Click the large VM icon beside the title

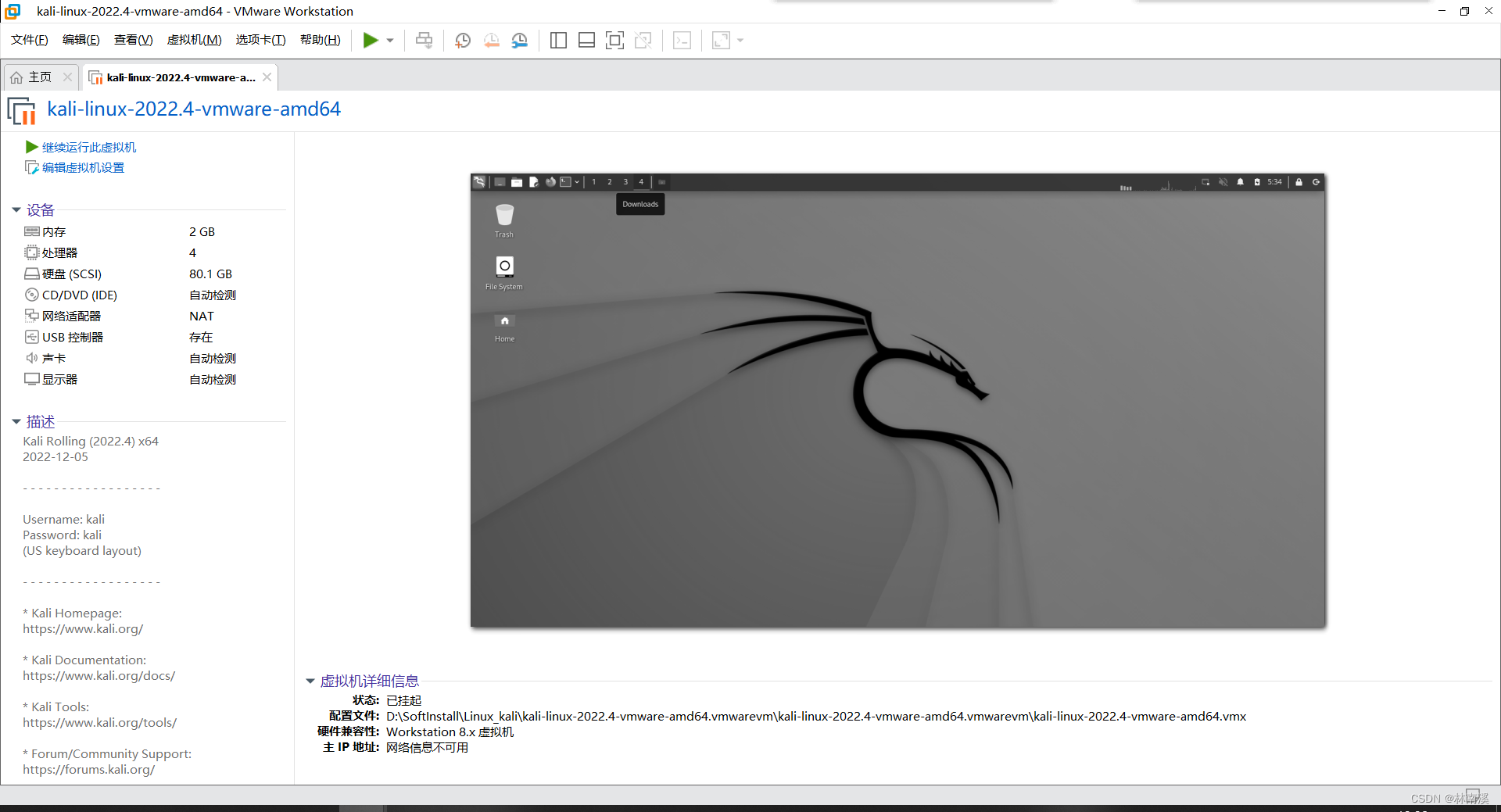(21, 110)
